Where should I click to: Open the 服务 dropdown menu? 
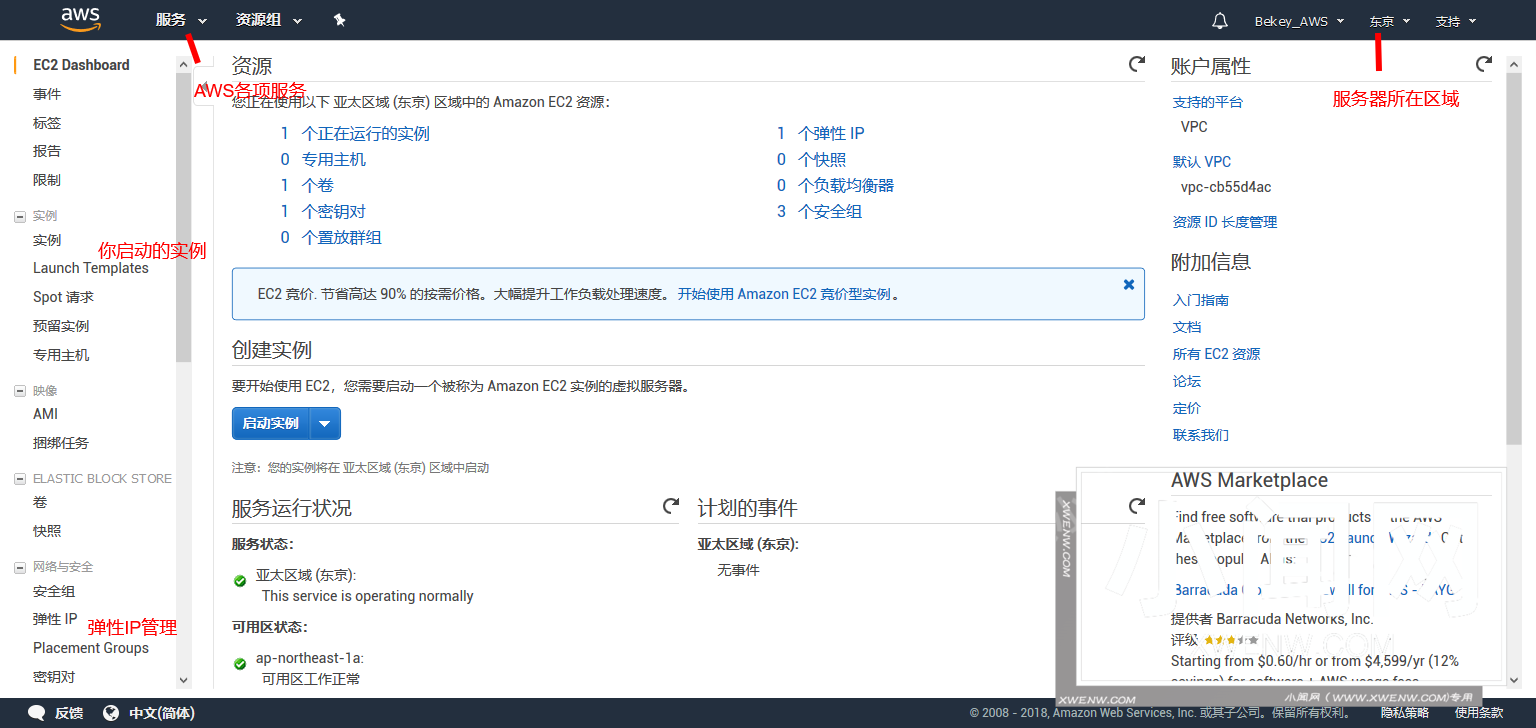click(181, 20)
